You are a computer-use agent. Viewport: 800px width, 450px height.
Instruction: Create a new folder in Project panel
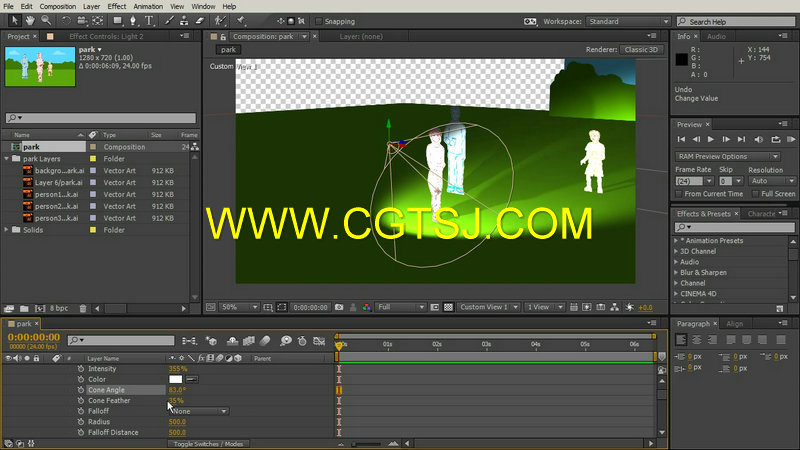click(24, 309)
